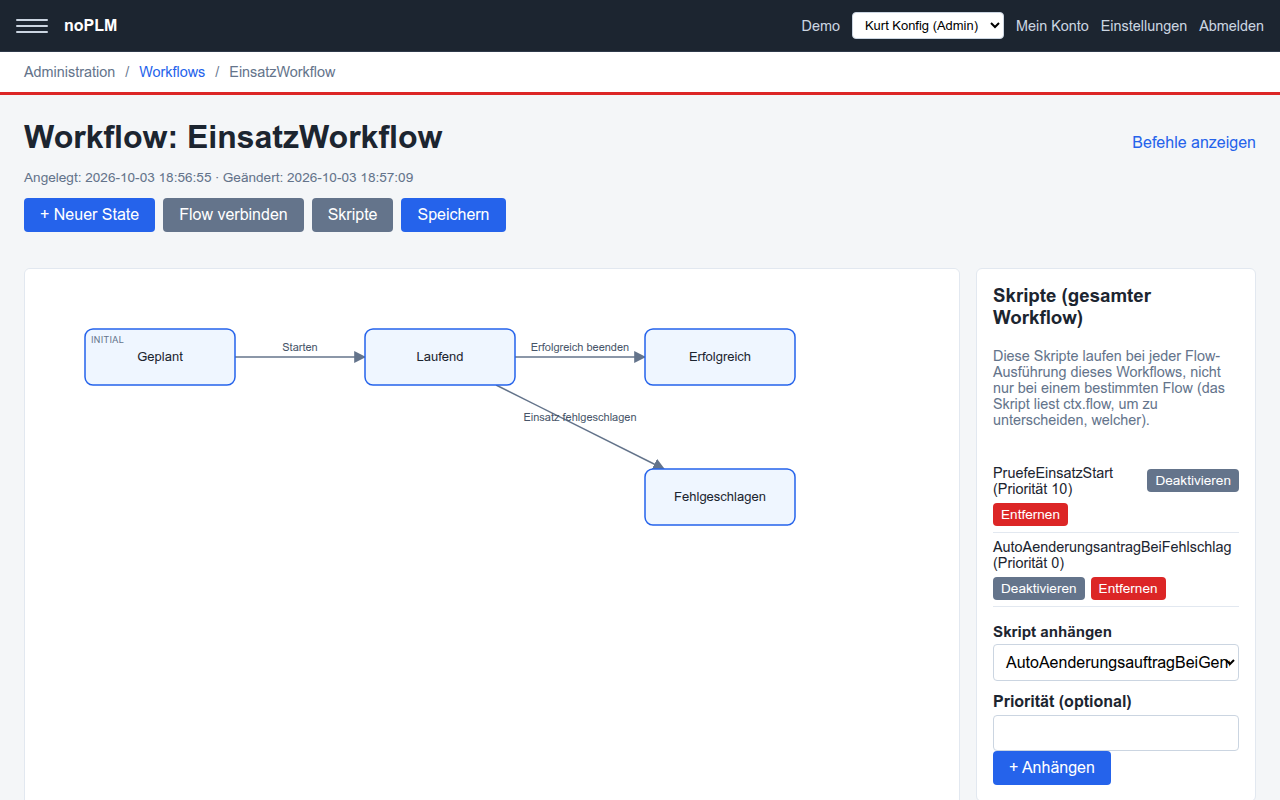Click the EinsatzWorkflow breadcrumb text
Screen dimensions: 1280x800
(x=282, y=72)
